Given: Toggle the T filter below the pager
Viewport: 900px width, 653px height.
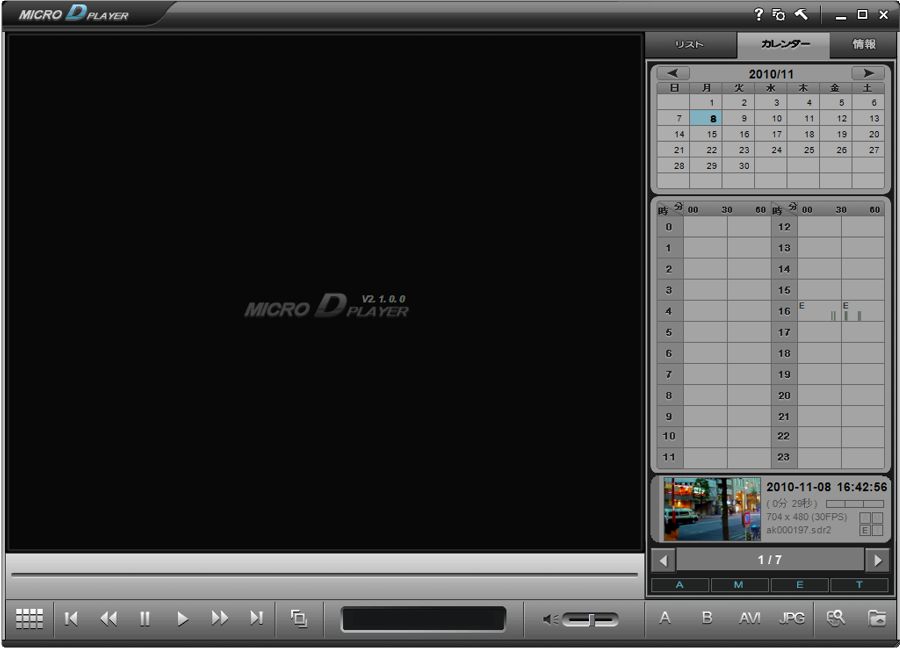Looking at the screenshot, I should 859,585.
